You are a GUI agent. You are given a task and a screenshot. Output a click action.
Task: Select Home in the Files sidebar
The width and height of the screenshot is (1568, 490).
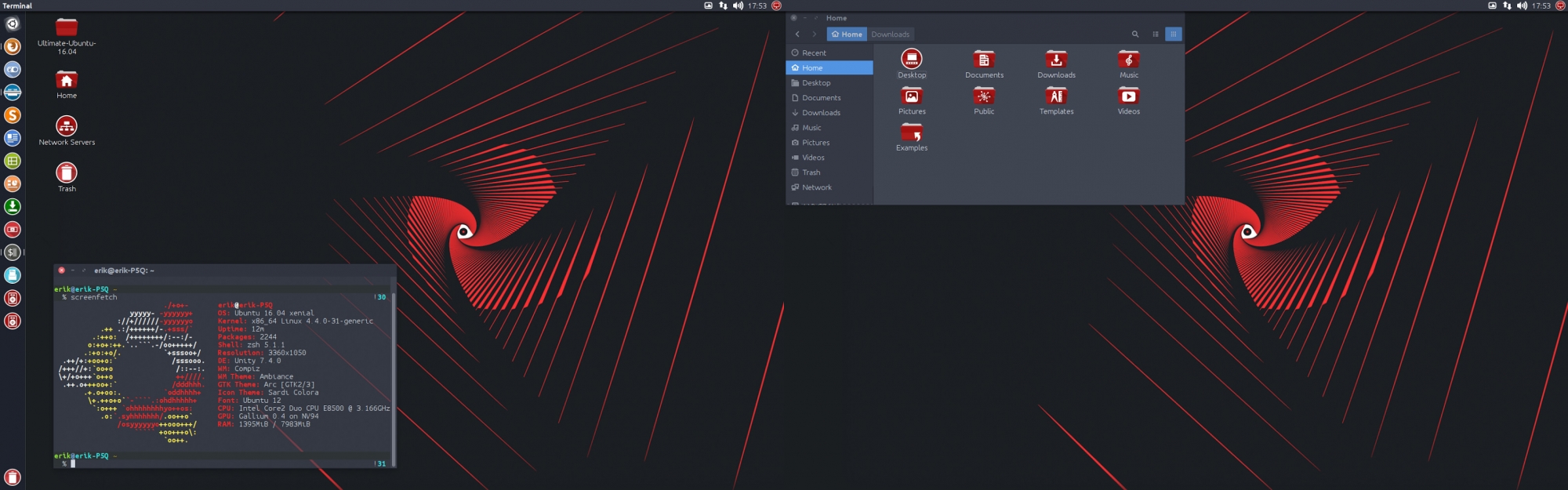tap(829, 67)
